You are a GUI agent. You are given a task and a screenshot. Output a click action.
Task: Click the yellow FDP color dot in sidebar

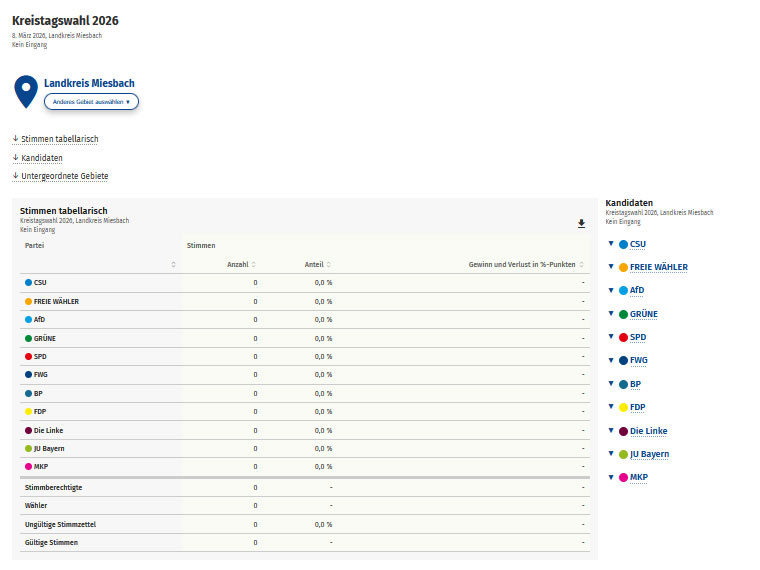coord(623,408)
